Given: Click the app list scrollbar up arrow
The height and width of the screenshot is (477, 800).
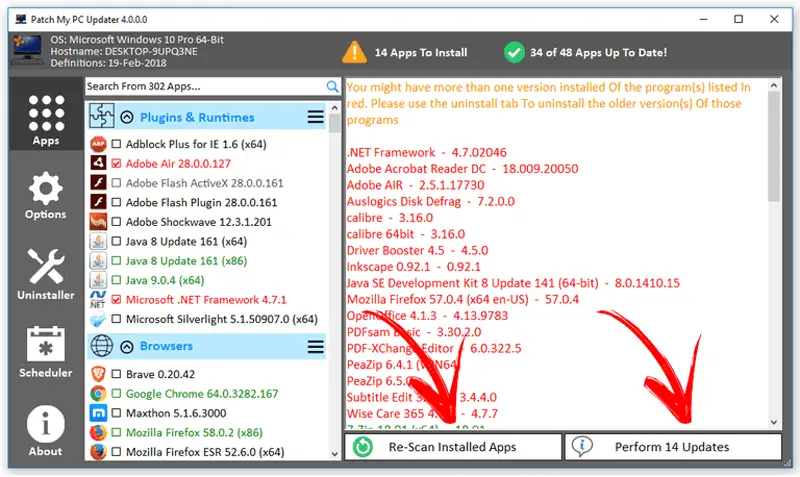Looking at the screenshot, I should (335, 108).
